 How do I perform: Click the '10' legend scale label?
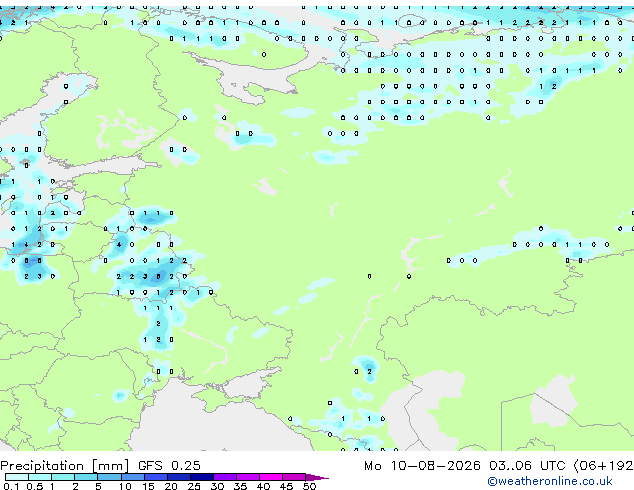pos(125,486)
